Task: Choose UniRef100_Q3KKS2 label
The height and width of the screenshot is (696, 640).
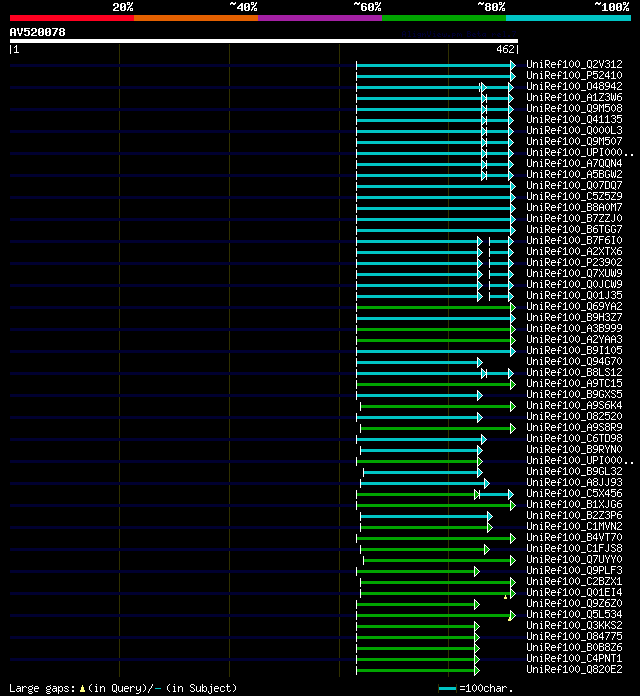Action: click(x=574, y=625)
